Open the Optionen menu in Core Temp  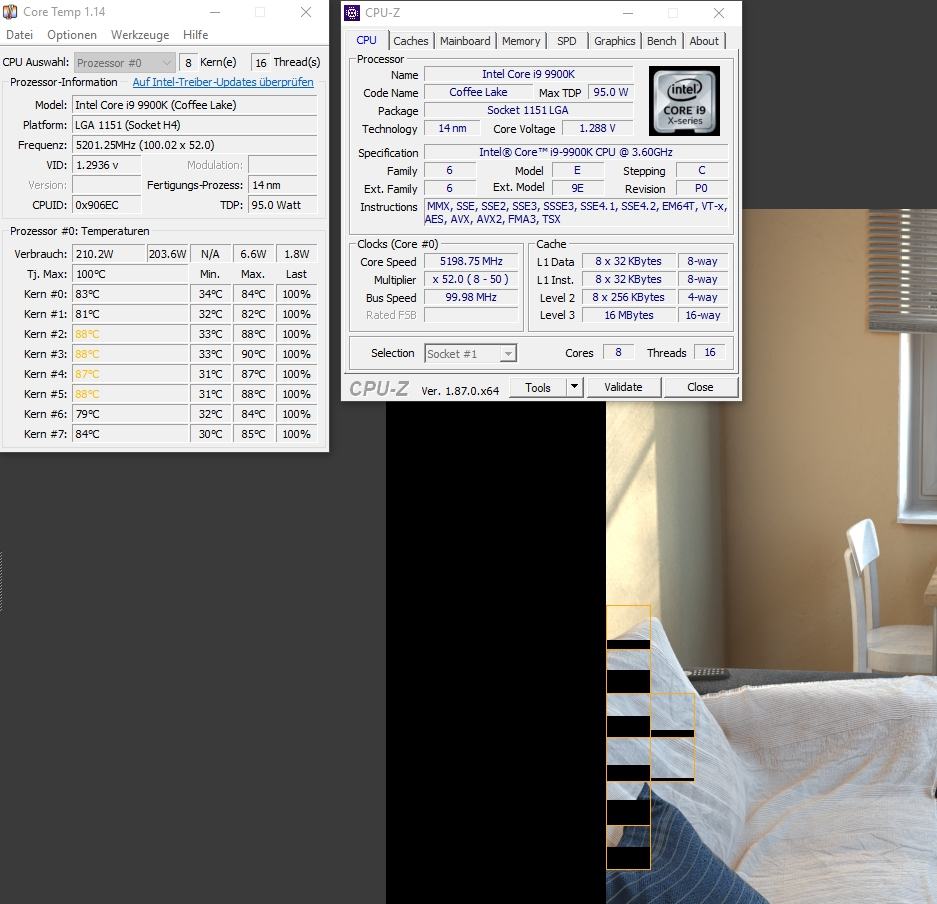coord(72,35)
